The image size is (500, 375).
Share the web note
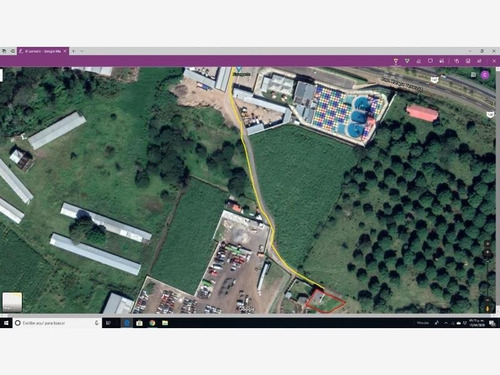479,61
